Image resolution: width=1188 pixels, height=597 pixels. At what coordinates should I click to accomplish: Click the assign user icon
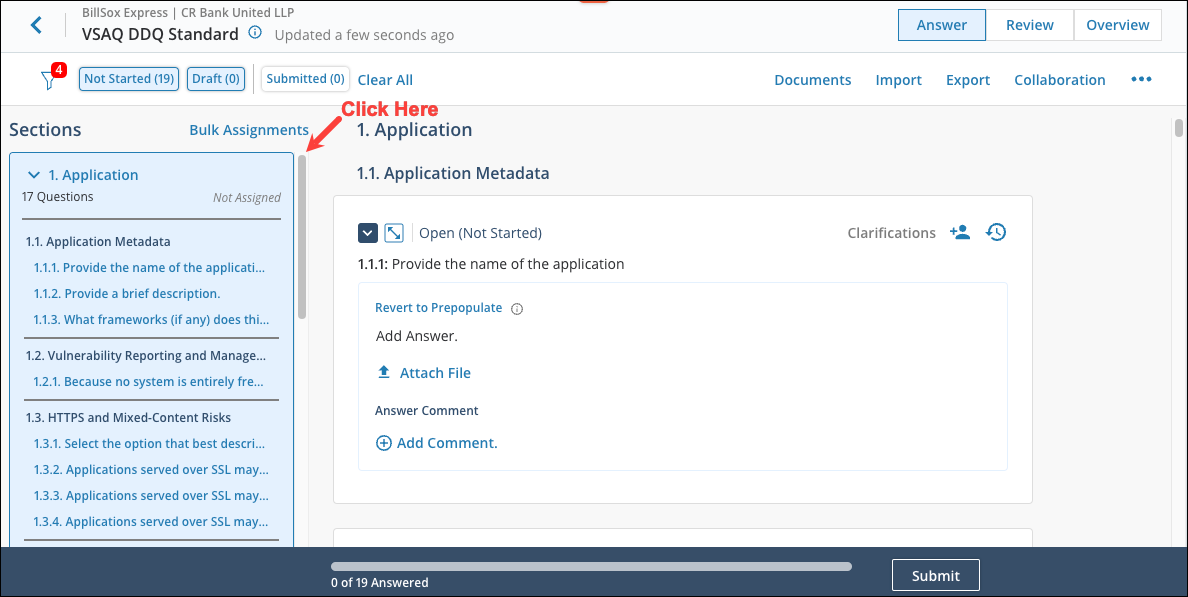[960, 233]
